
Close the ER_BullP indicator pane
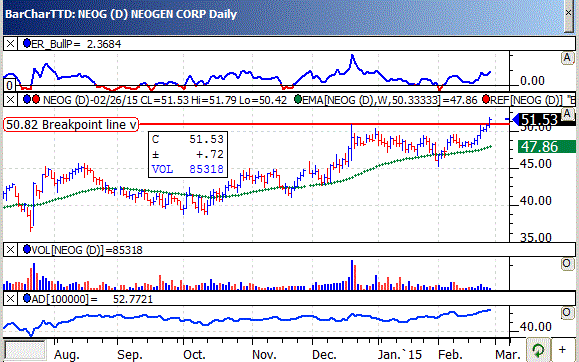pos(10,44)
